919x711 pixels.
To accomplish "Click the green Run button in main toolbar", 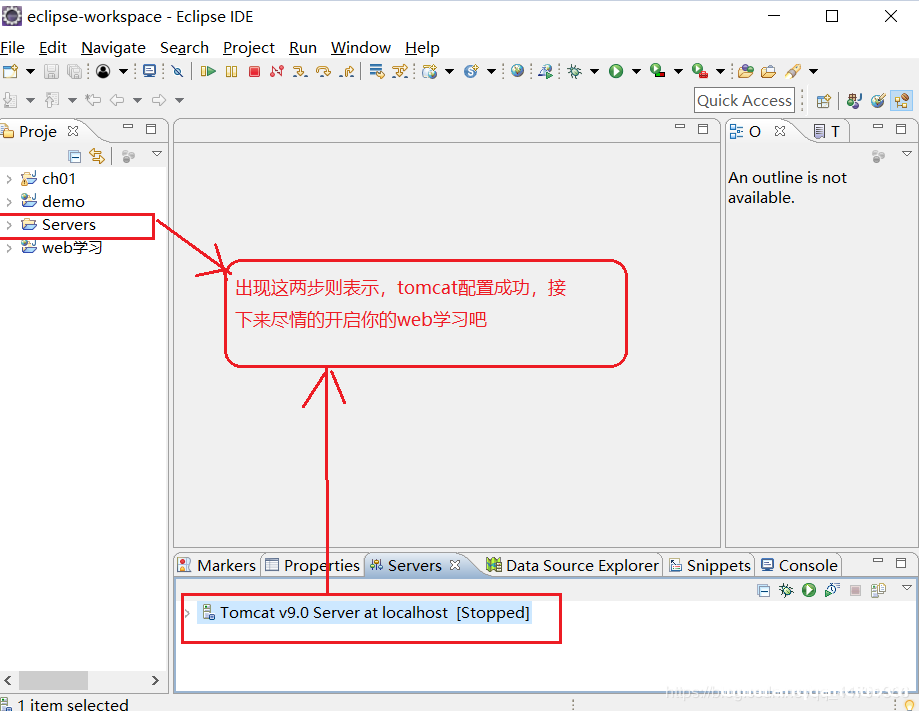I will [x=616, y=71].
